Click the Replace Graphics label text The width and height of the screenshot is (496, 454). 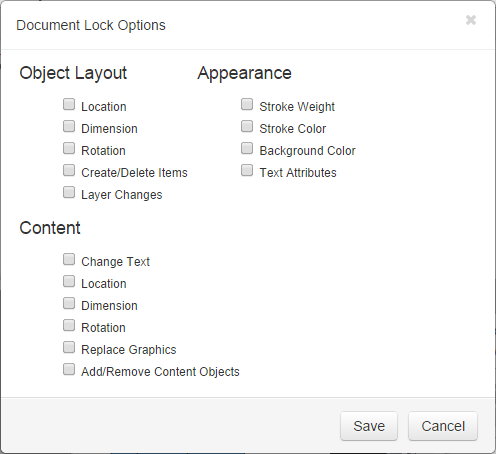pyautogui.click(x=129, y=350)
